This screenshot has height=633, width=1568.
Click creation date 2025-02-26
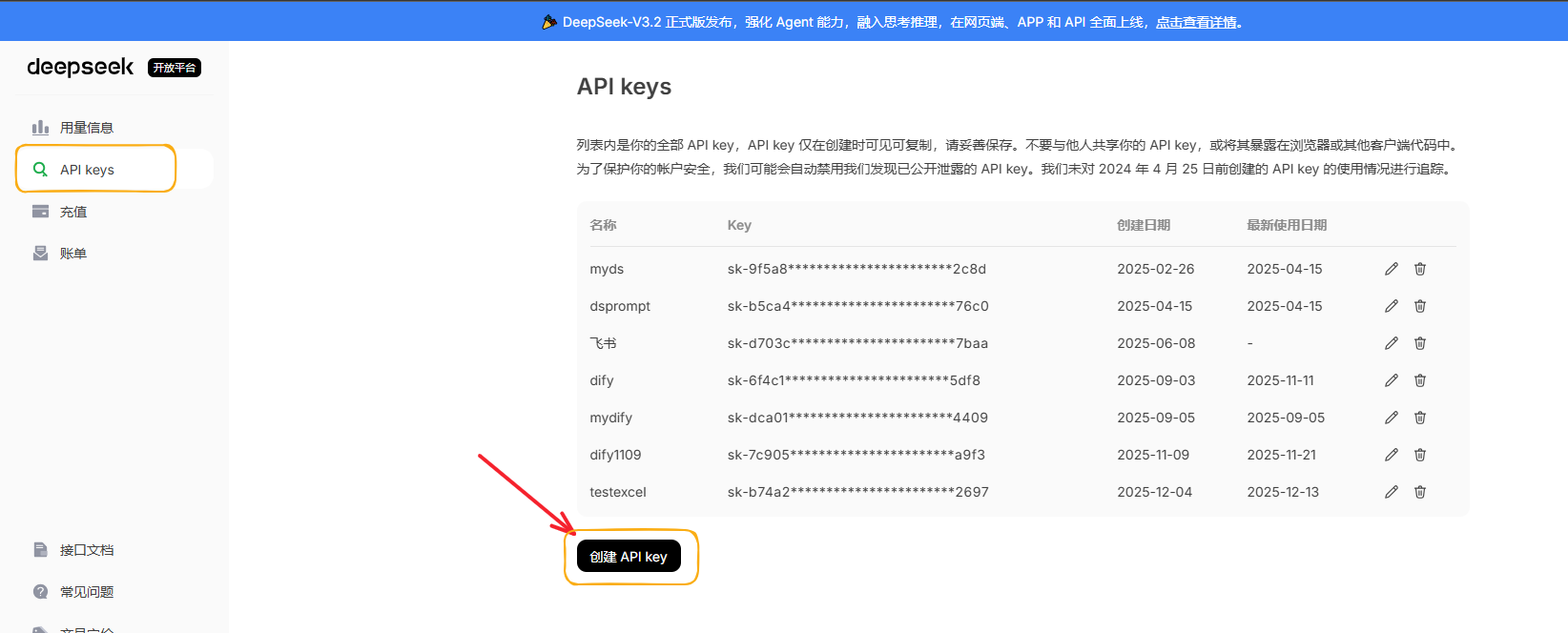coord(1156,269)
